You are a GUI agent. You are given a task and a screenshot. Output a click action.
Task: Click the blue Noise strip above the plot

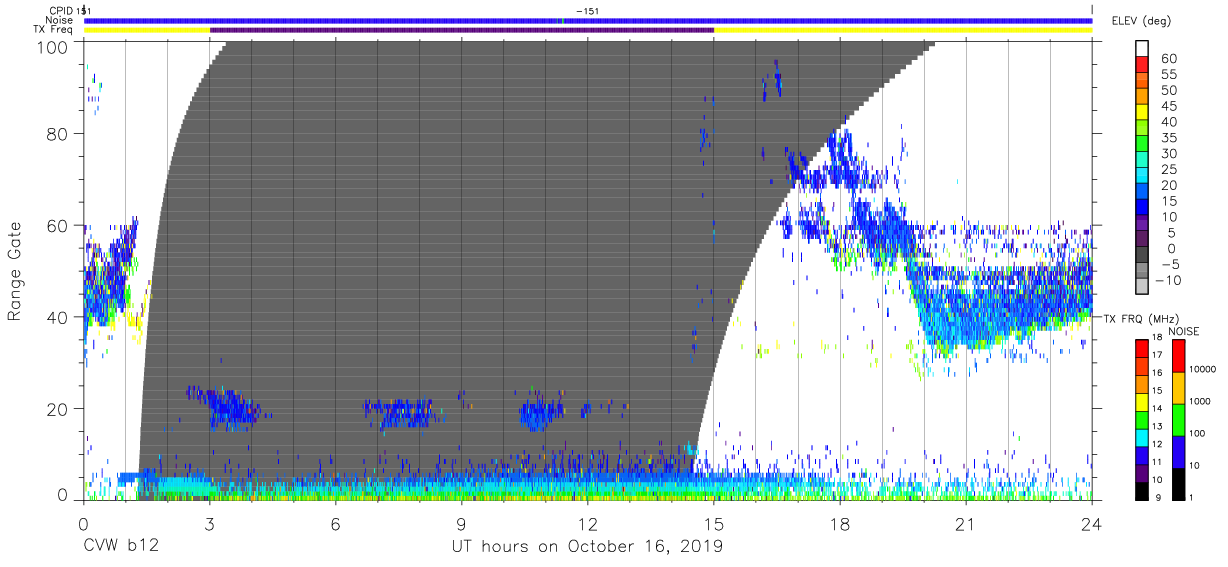point(588,20)
